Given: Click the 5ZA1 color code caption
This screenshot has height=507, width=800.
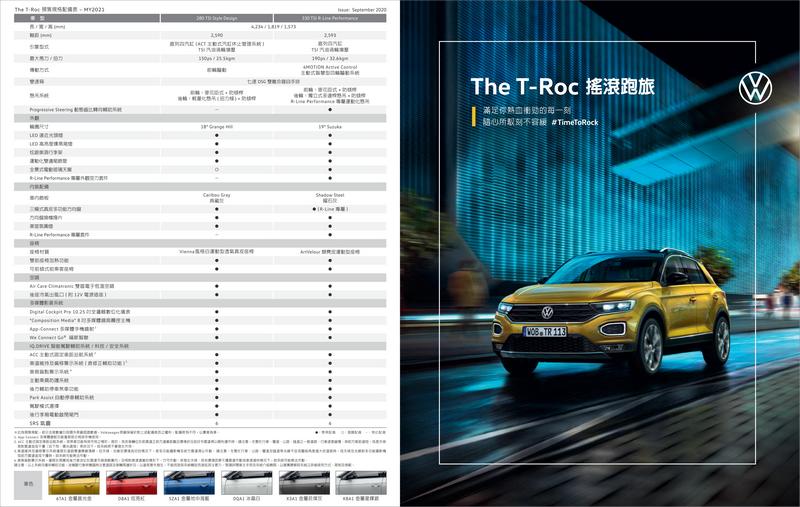Looking at the screenshot, I should click(x=189, y=499).
